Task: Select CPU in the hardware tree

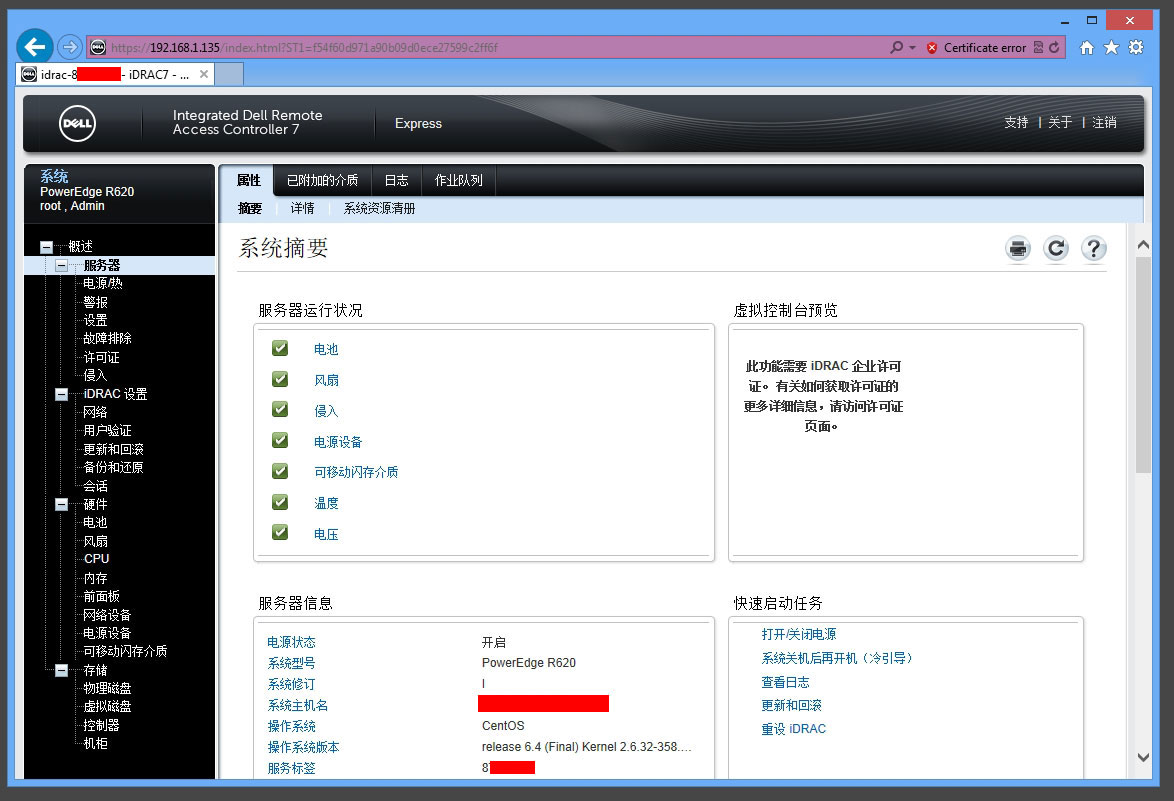Action: coord(97,559)
